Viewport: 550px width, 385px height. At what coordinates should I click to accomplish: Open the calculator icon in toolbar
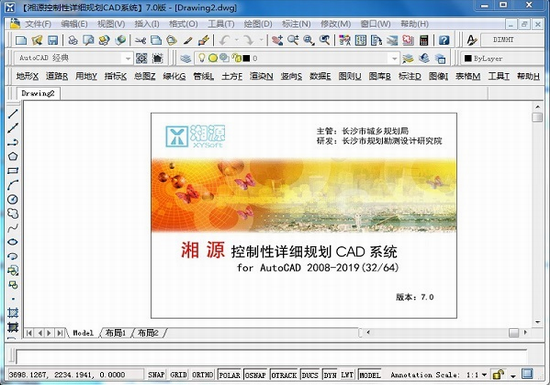424,40
